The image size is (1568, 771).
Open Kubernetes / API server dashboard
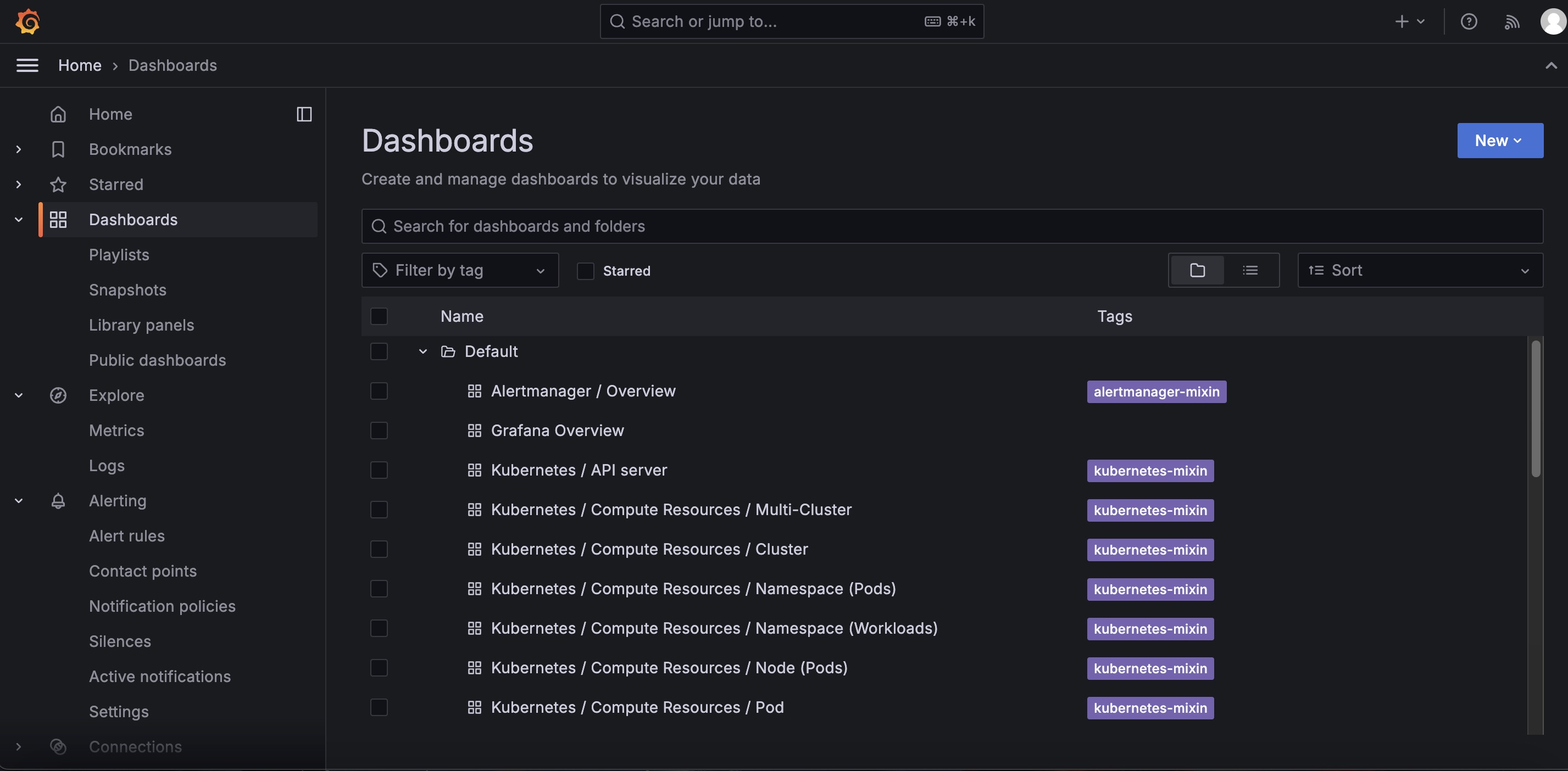[579, 471]
